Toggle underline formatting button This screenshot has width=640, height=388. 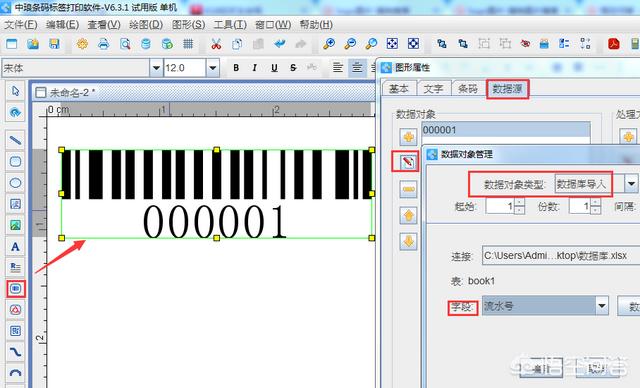pyautogui.click(x=274, y=68)
